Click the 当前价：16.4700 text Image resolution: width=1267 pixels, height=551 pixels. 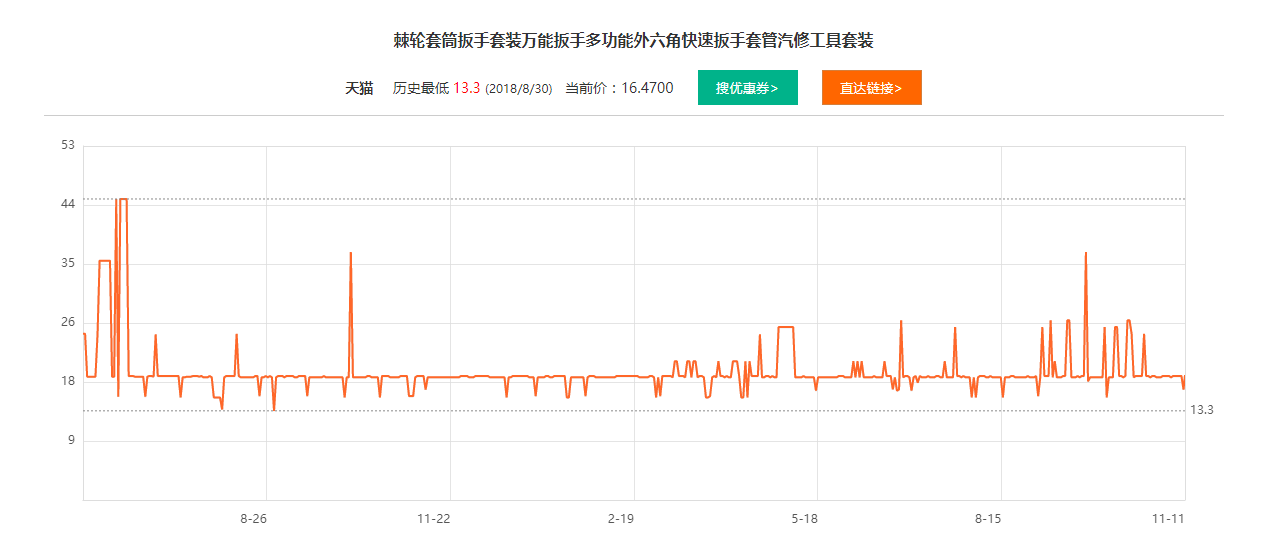point(619,88)
